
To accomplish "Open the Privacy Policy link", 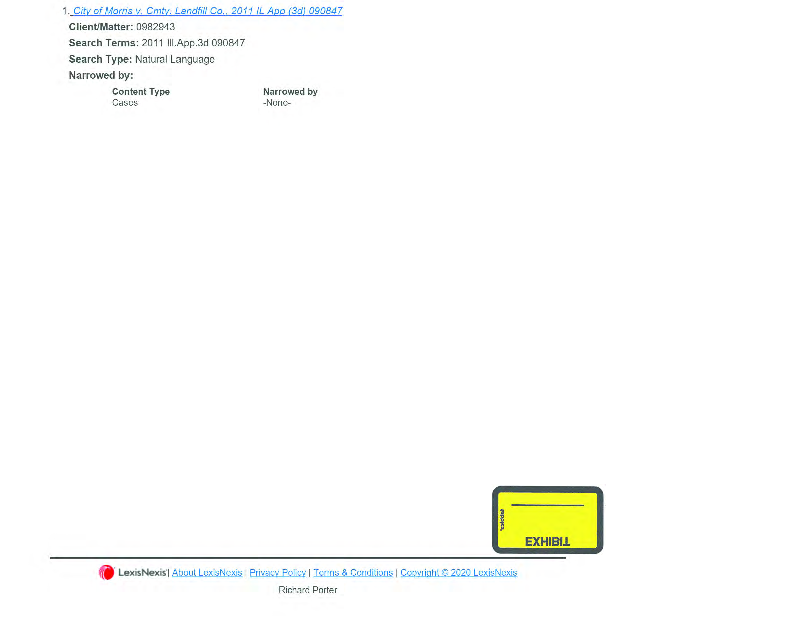I will (277, 573).
